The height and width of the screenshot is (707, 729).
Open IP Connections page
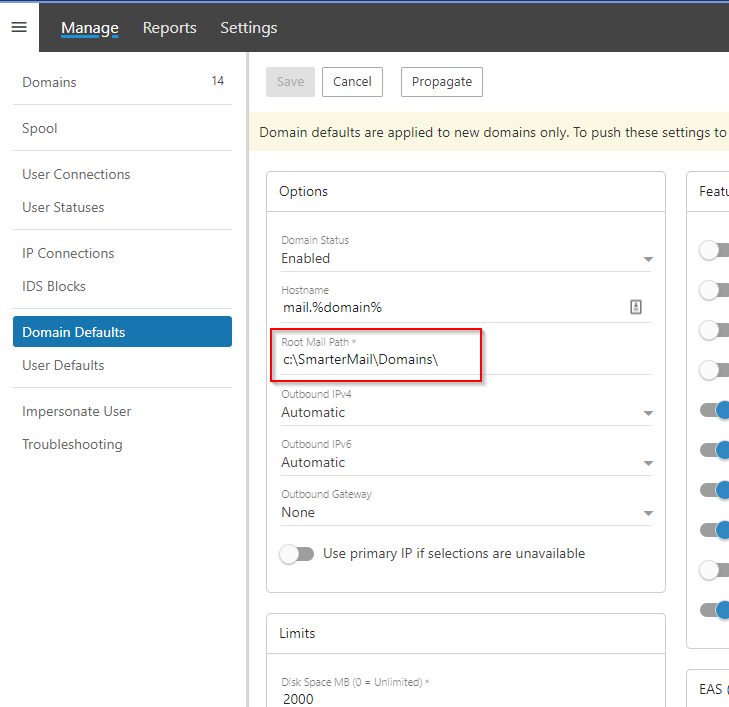(122, 253)
